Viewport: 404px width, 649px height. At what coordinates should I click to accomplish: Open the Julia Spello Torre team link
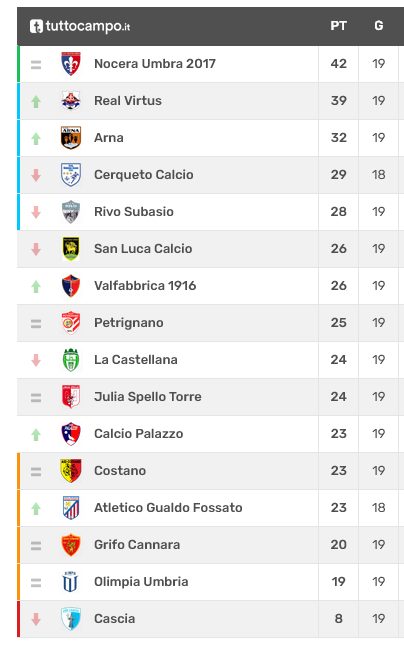click(x=148, y=397)
